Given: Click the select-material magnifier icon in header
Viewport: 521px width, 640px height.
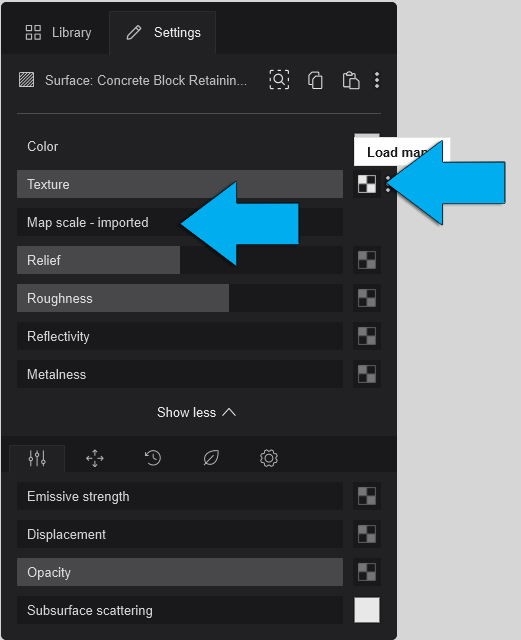Looking at the screenshot, I should [279, 80].
